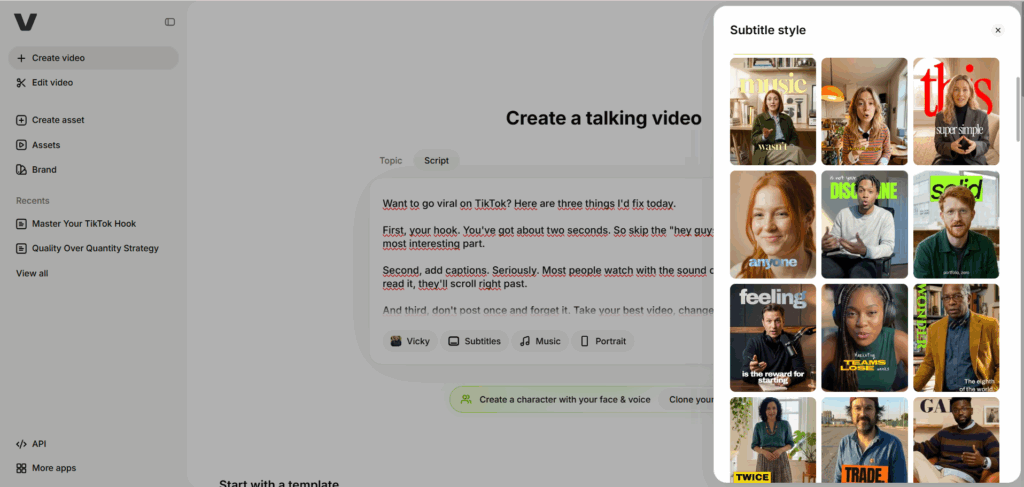The height and width of the screenshot is (487, 1024).
Task: Click the 'Start with a template' heading
Action: click(x=279, y=483)
